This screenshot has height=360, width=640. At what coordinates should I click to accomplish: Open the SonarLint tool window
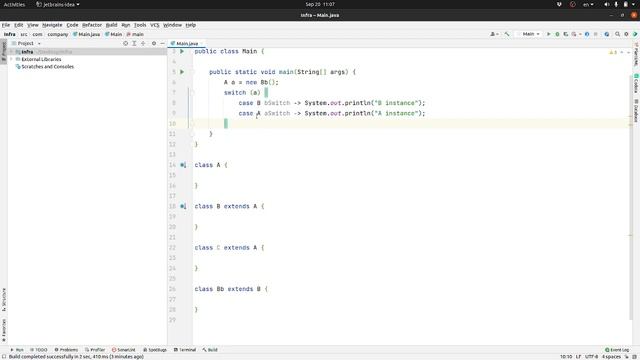[x=124, y=350]
